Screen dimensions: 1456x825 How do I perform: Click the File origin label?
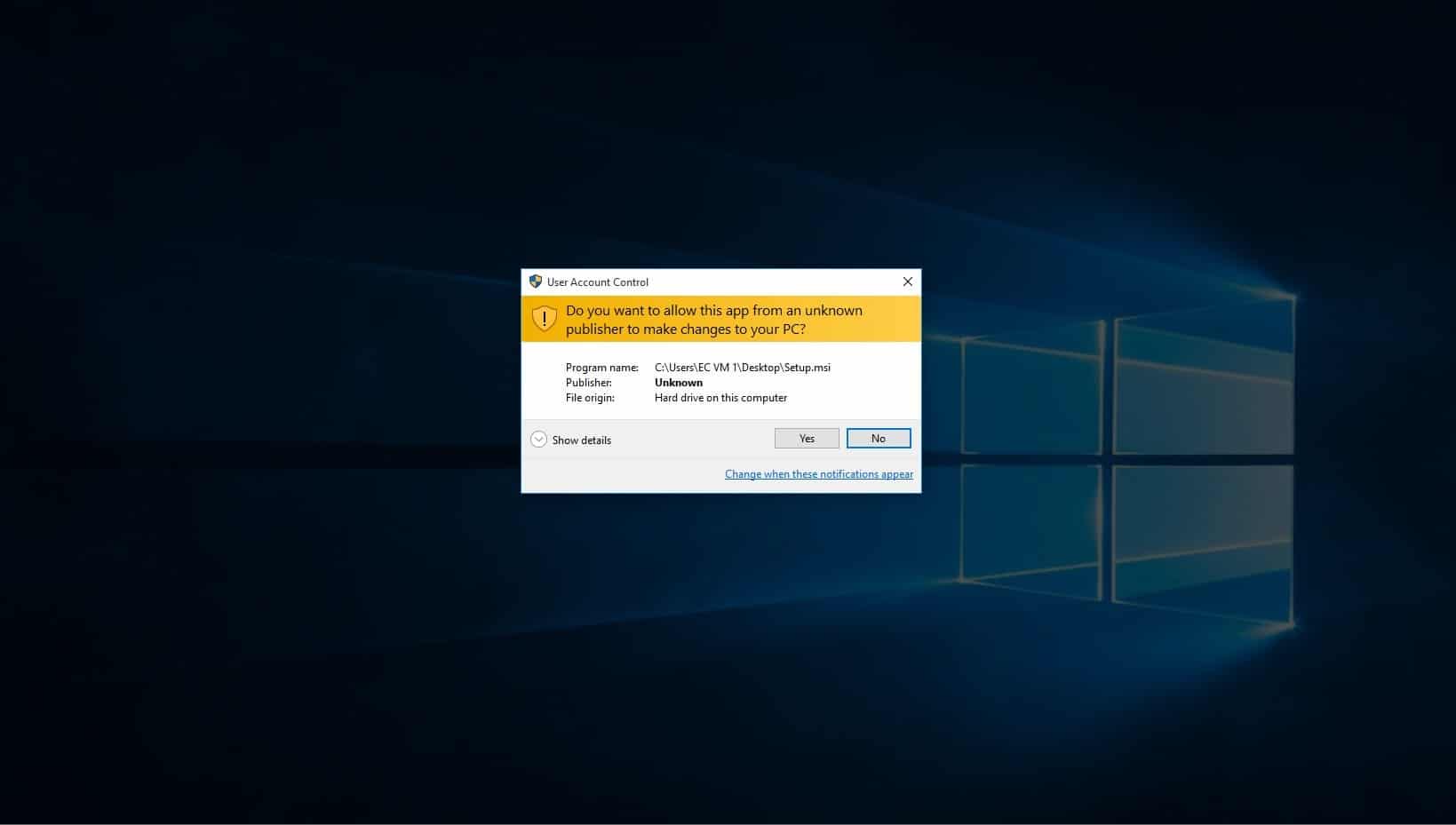pyautogui.click(x=590, y=398)
